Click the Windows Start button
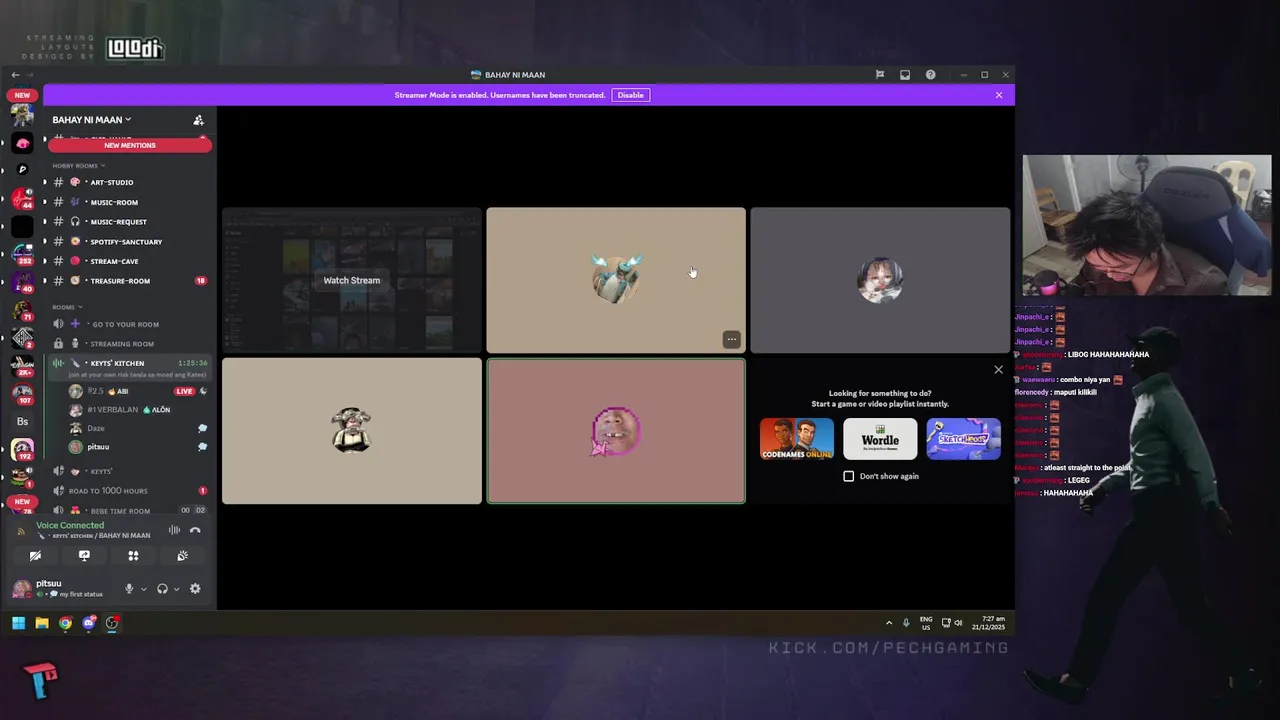 tap(18, 623)
